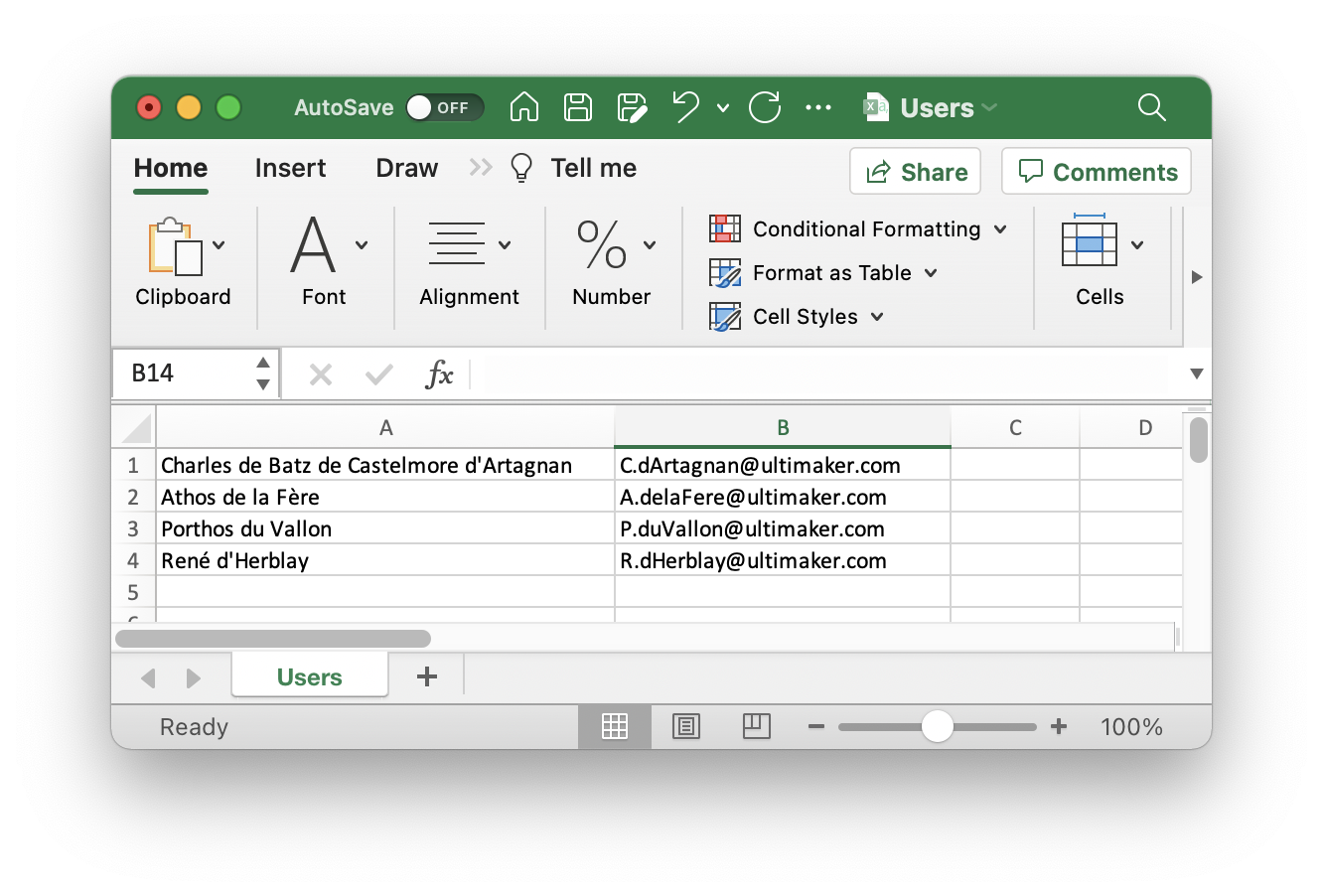Open the Name Box stepper dropdown

click(x=262, y=373)
